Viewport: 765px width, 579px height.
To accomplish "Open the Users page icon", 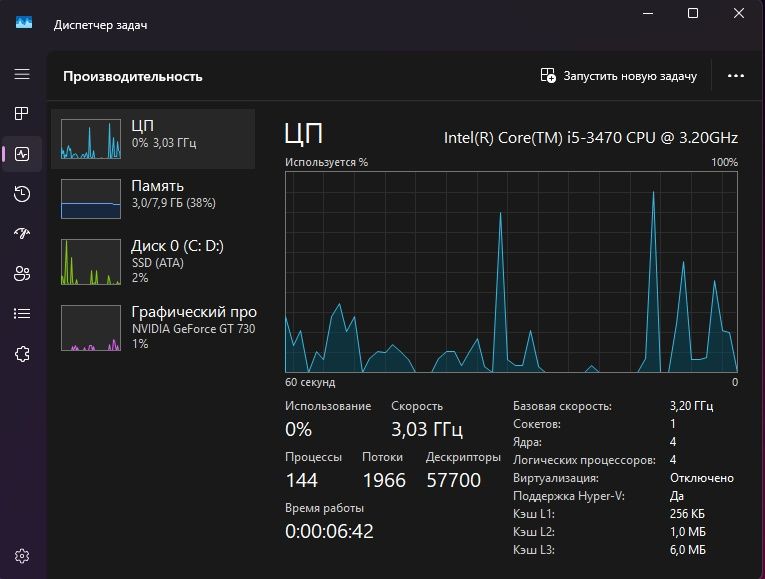I will tap(22, 274).
